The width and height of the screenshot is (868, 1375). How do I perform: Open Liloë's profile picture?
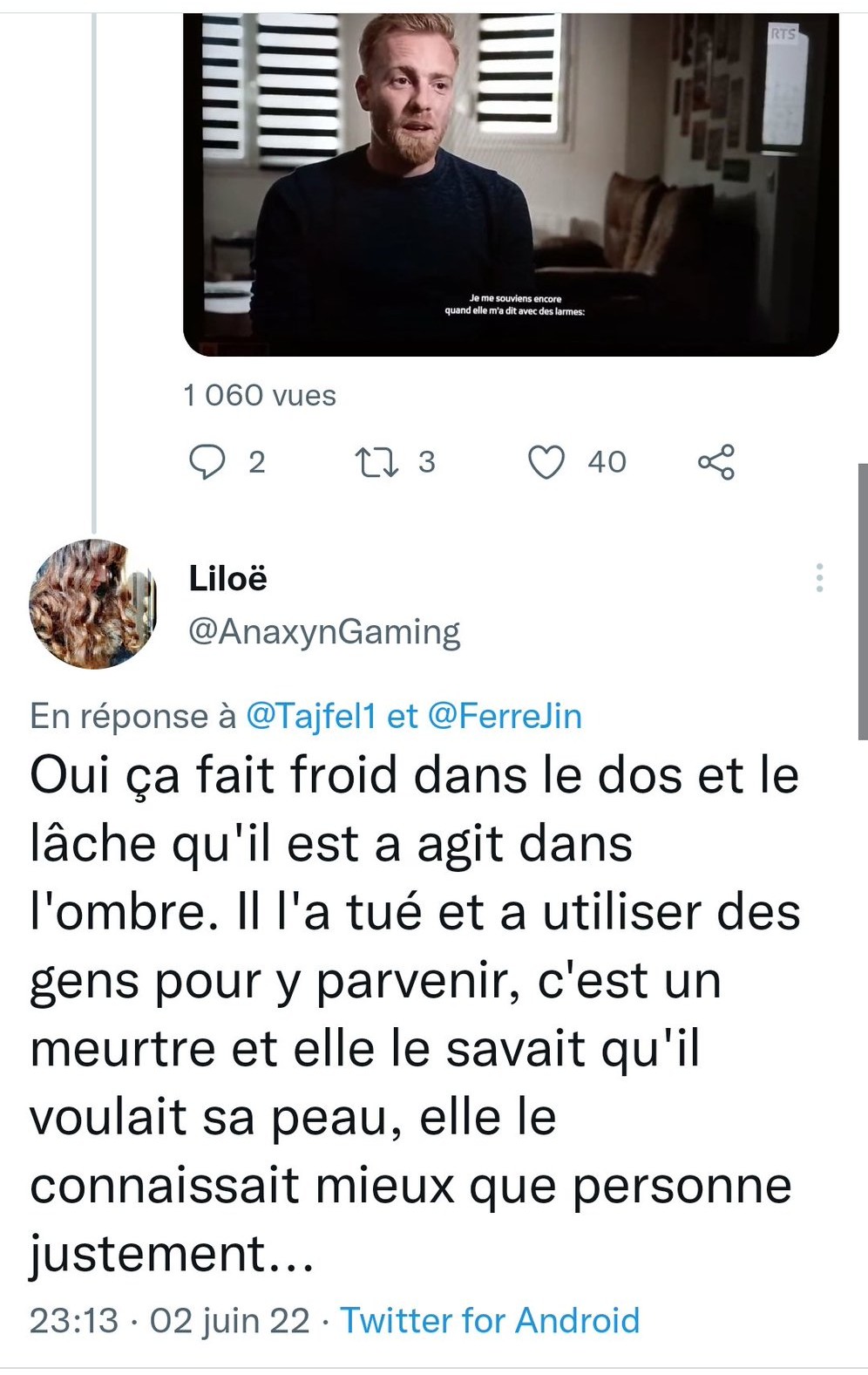point(92,603)
